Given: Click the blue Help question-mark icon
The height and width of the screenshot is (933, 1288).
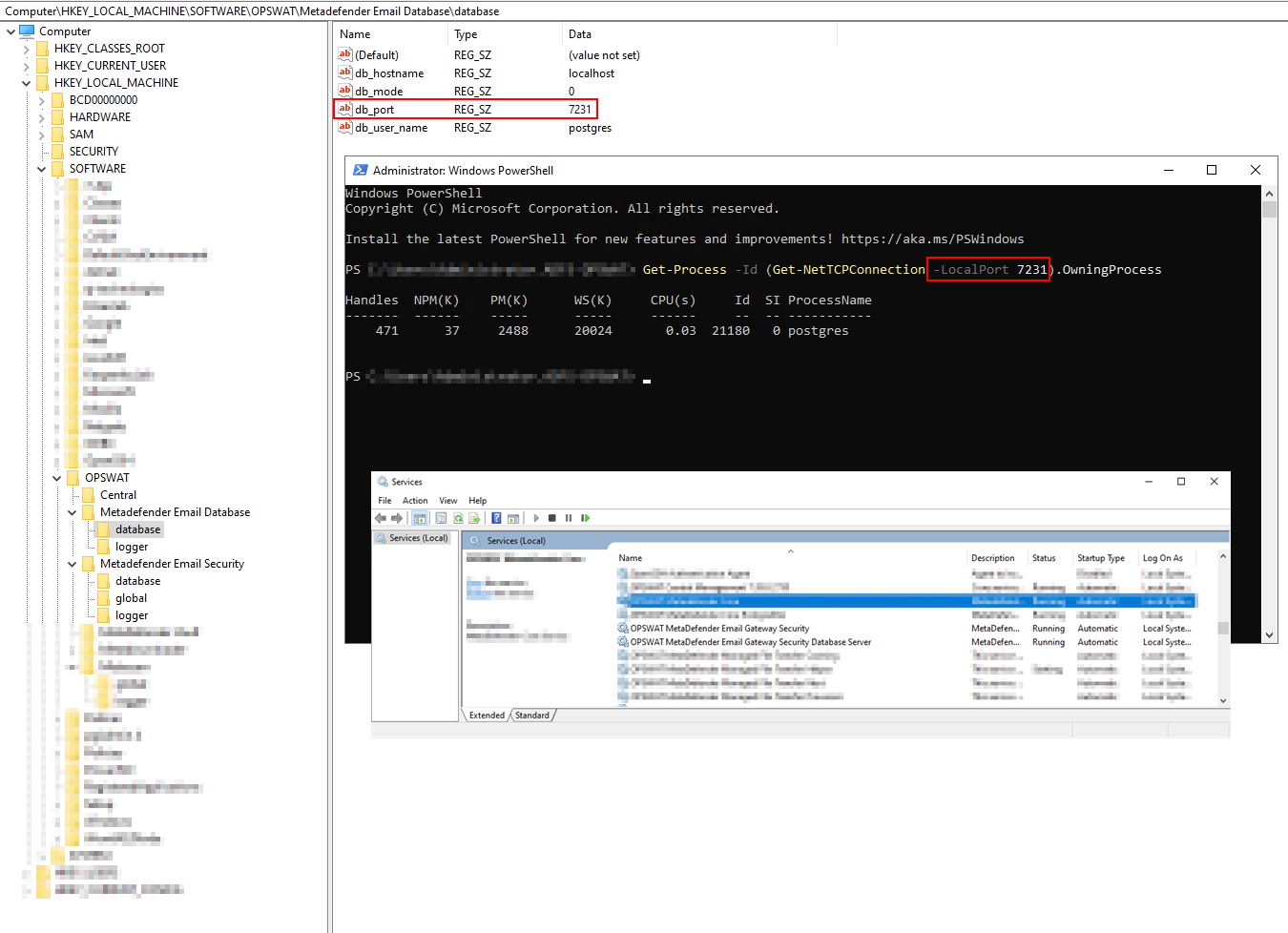Looking at the screenshot, I should (496, 518).
